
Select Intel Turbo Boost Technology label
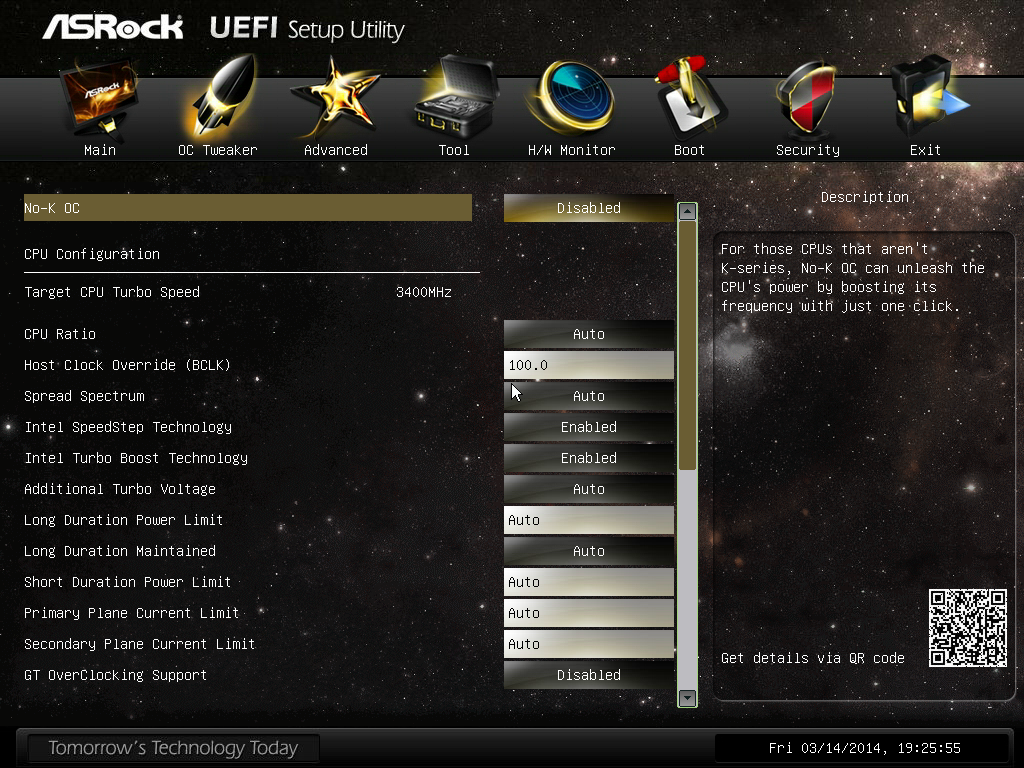coord(136,458)
